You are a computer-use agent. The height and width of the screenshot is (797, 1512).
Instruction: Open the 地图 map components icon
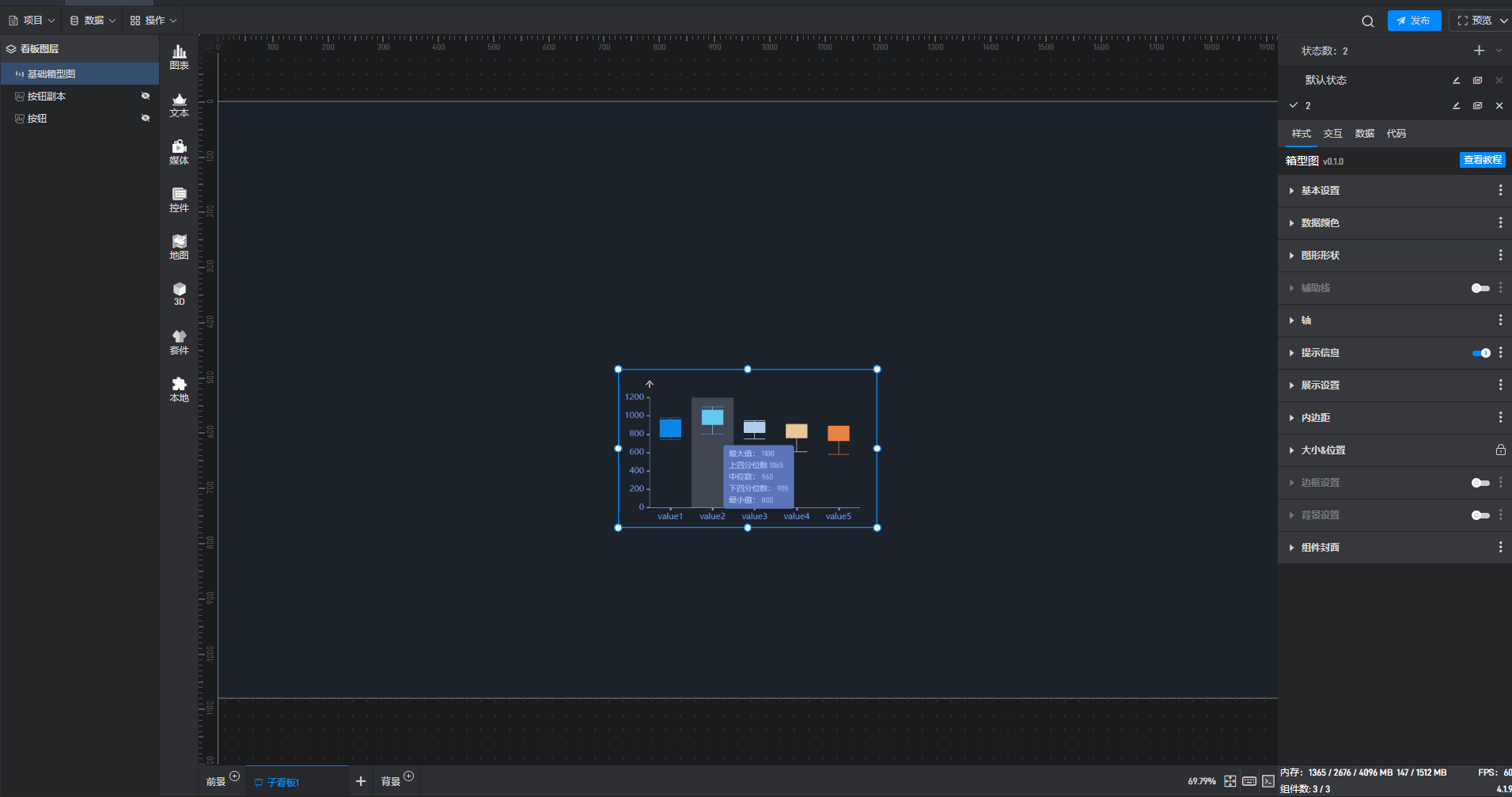coord(179,247)
